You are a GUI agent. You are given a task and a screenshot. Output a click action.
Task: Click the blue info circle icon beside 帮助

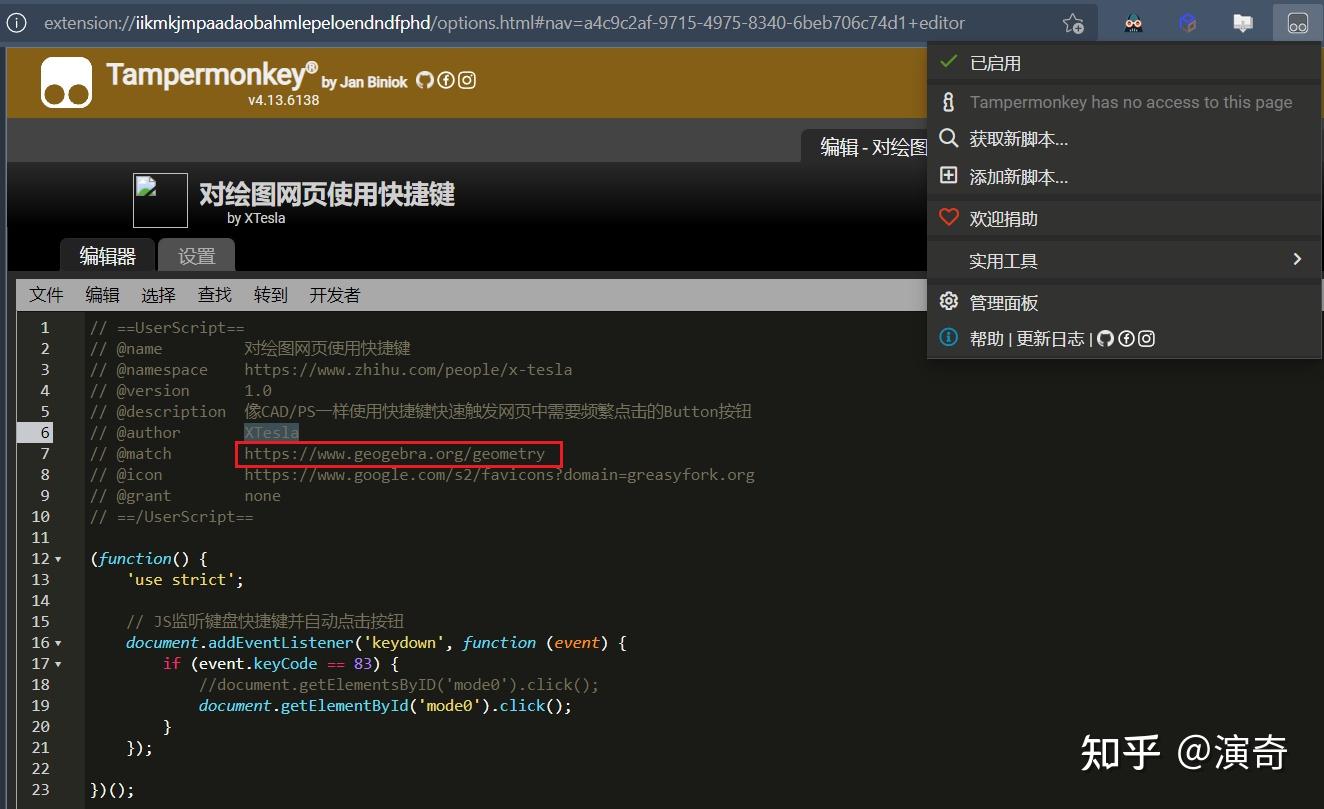tap(949, 338)
